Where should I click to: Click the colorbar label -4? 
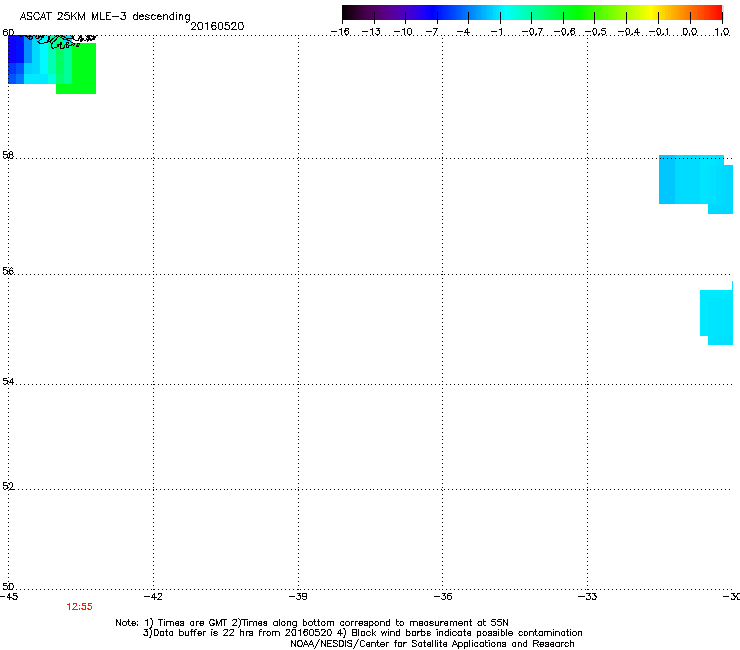tap(463, 32)
